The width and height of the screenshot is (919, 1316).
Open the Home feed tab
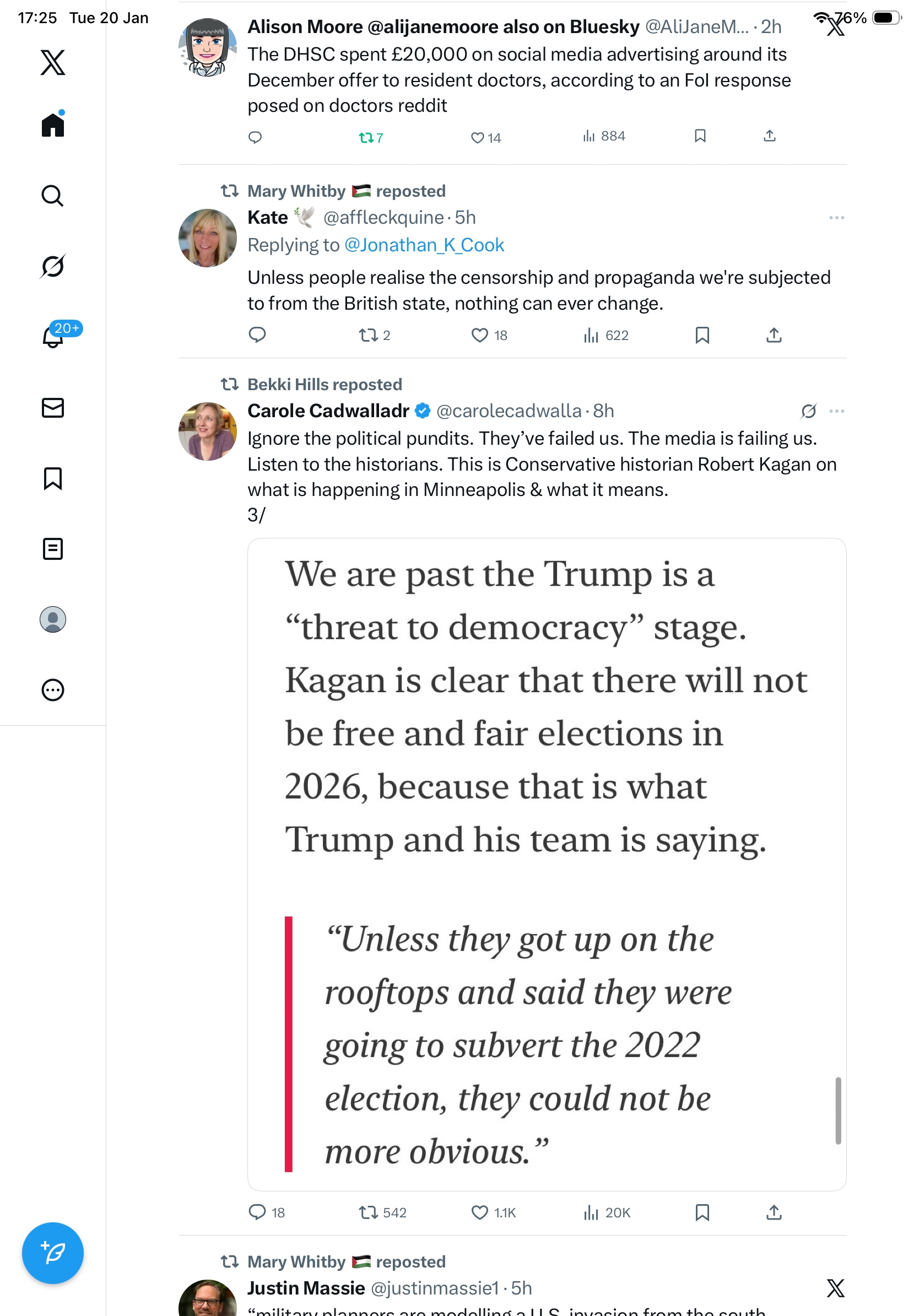[x=53, y=125]
